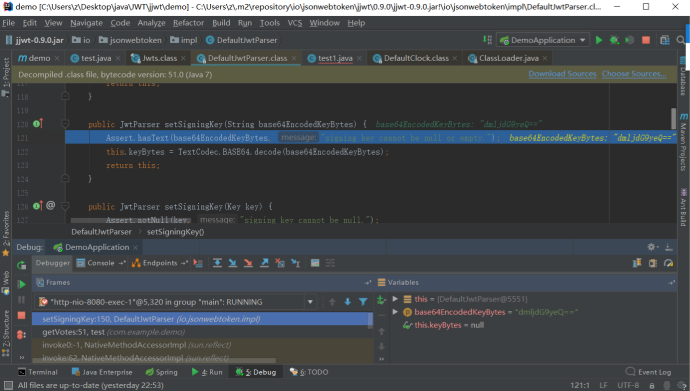Open the Endpoints tab in Debug panel
The image size is (690, 391).
pos(159,263)
